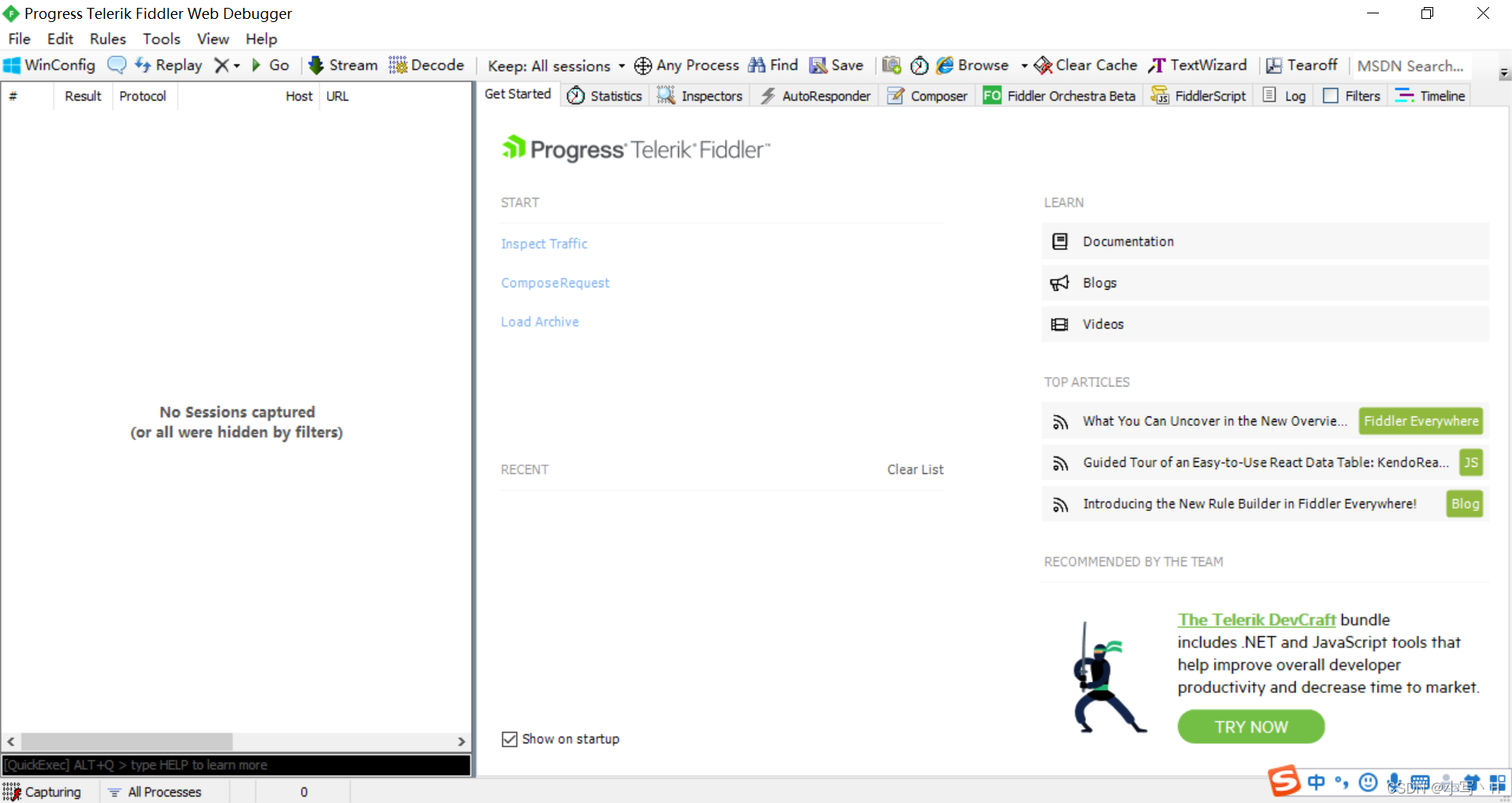Click the Inspect Traffic link
The image size is (1512, 803).
[544, 244]
